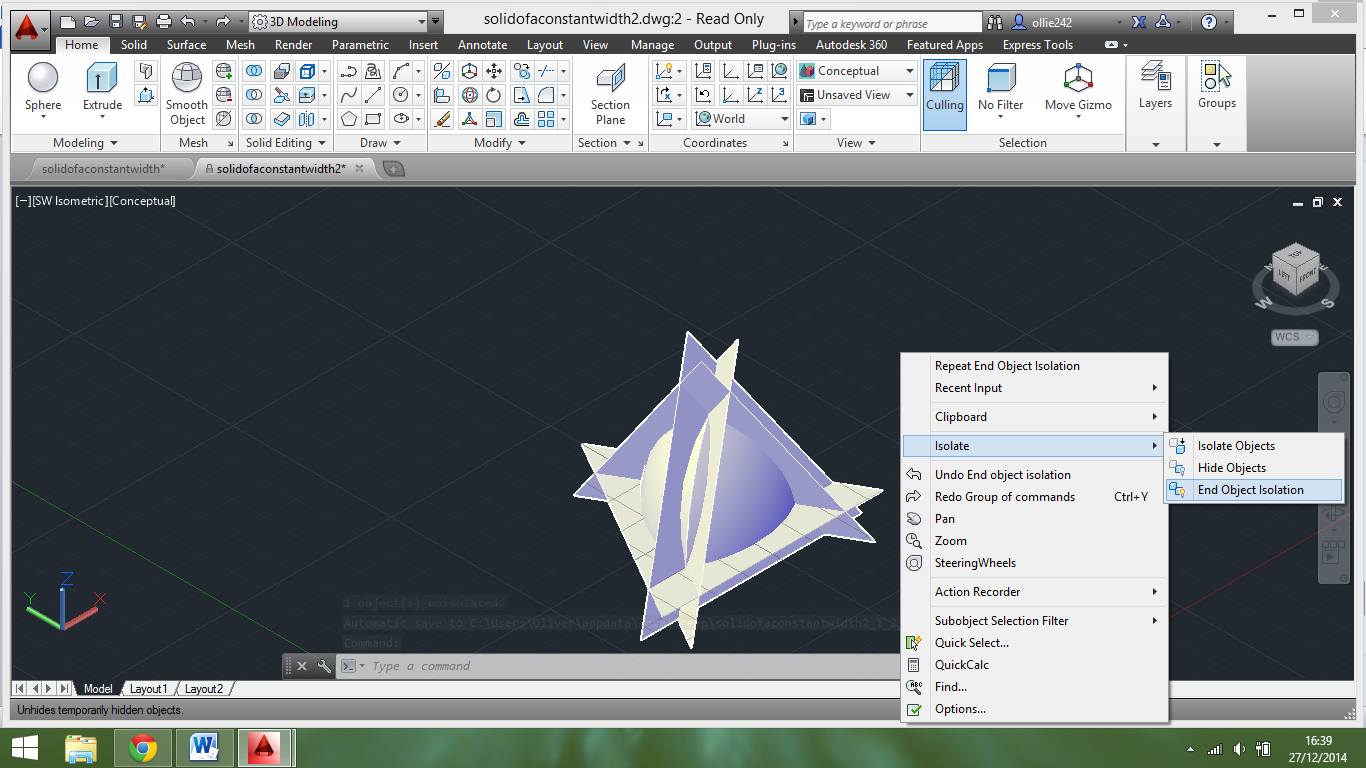Screen dimensions: 1366x768
Task: Click the Undo arrow in quick access toolbar
Action: [x=187, y=21]
